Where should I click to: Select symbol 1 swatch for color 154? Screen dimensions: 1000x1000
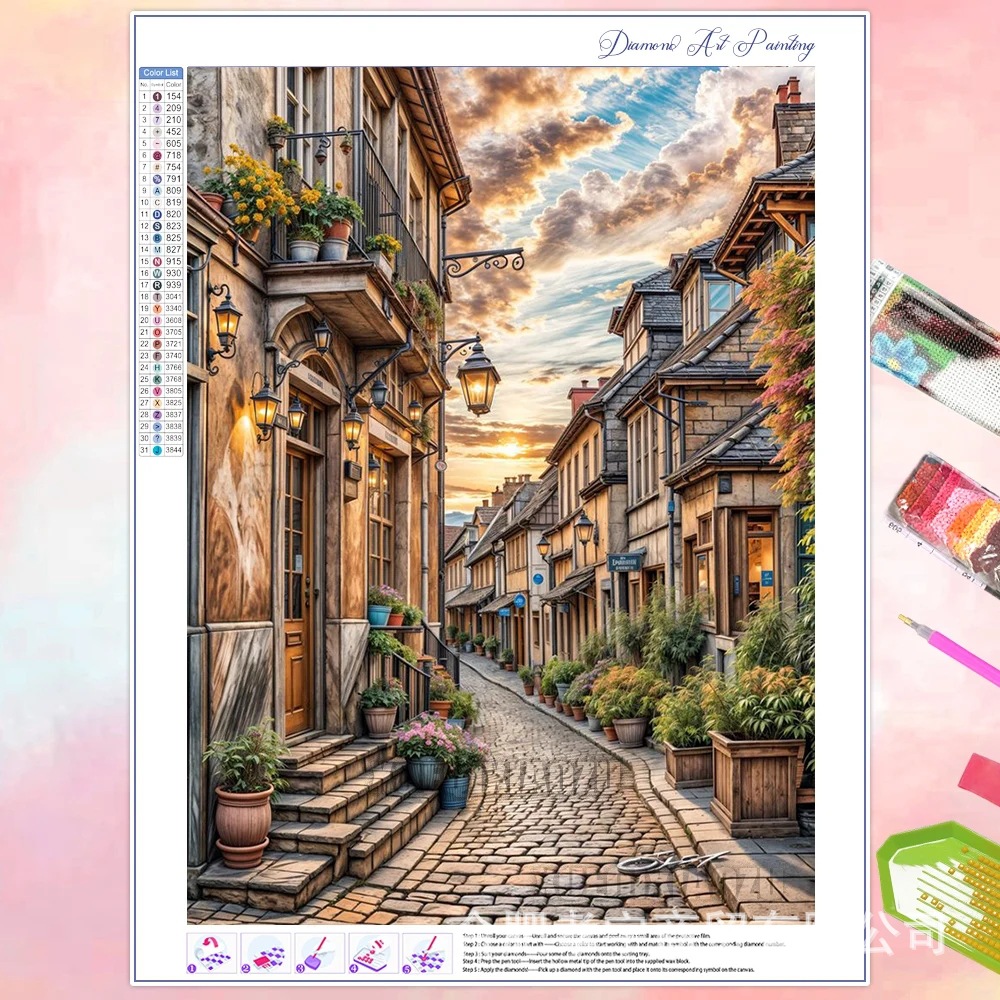[x=157, y=96]
